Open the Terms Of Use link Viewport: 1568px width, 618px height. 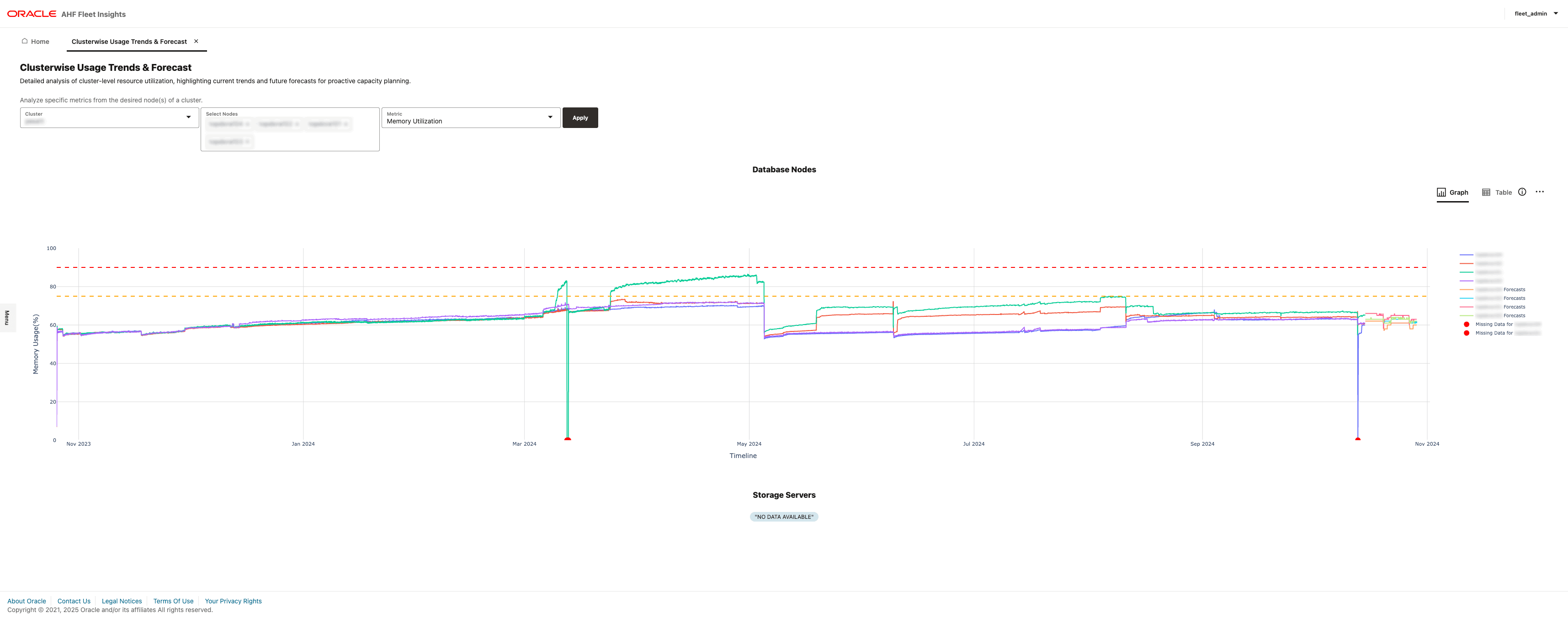(173, 601)
